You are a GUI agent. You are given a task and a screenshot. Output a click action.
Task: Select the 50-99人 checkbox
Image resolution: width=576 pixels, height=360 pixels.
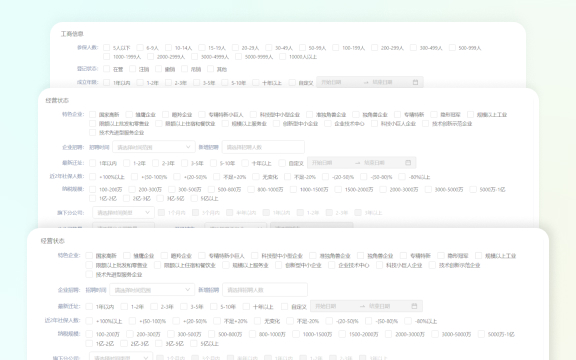pyautogui.click(x=302, y=48)
